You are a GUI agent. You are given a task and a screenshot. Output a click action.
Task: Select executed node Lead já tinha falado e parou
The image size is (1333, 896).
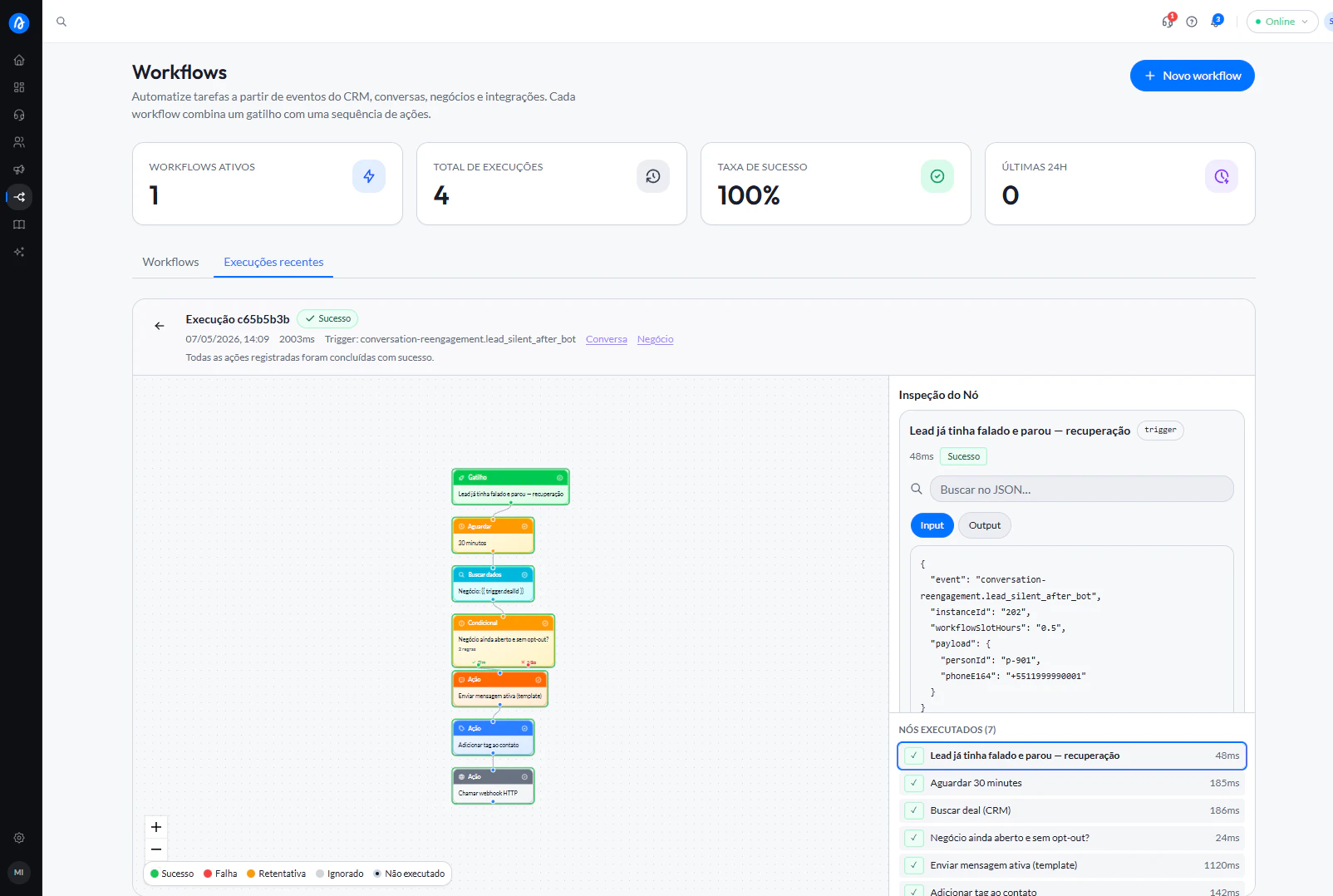pos(1072,756)
